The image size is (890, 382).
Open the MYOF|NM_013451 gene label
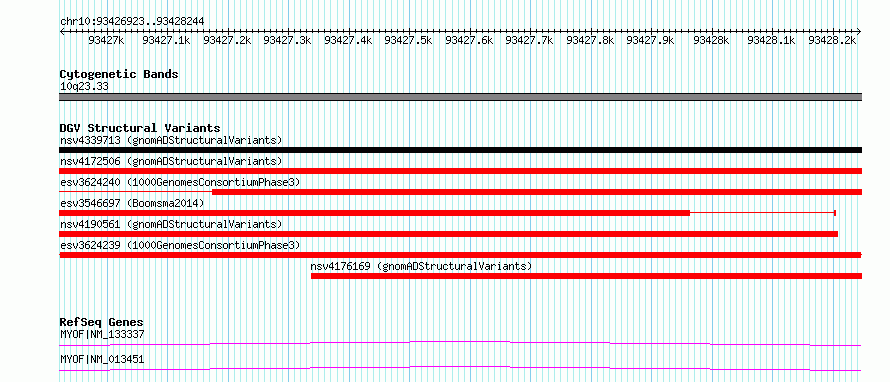click(x=102, y=360)
